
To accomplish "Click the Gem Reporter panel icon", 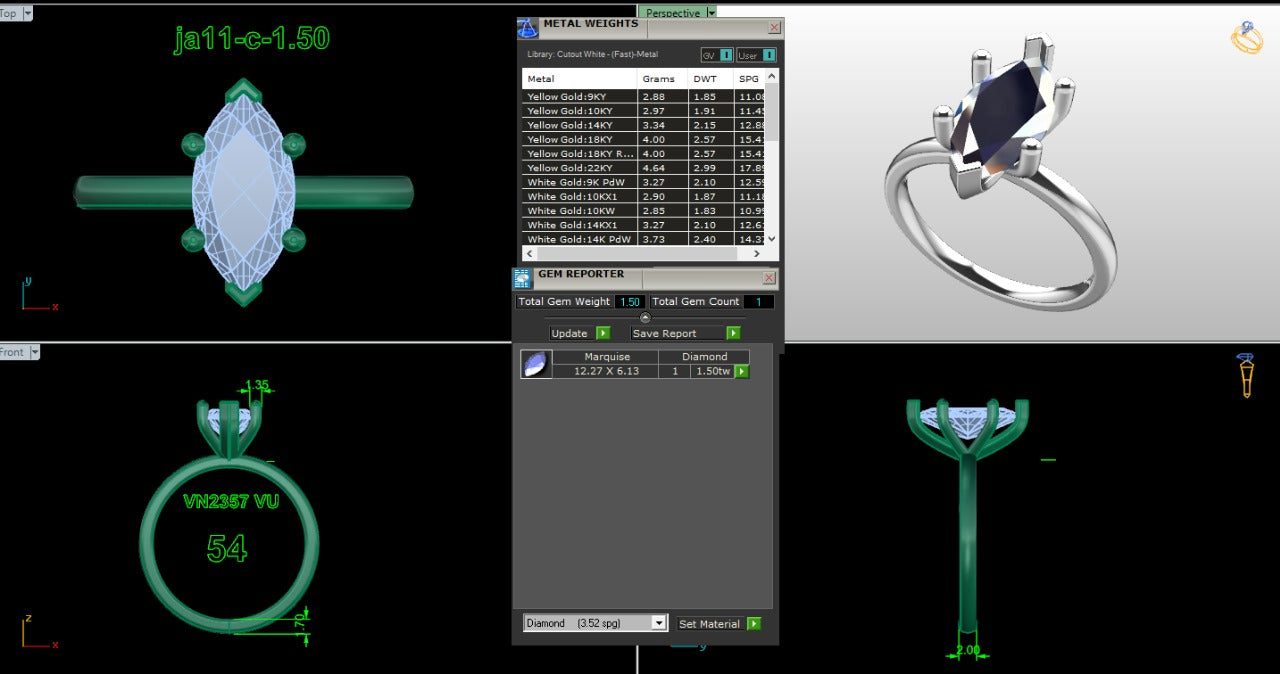I will click(522, 278).
